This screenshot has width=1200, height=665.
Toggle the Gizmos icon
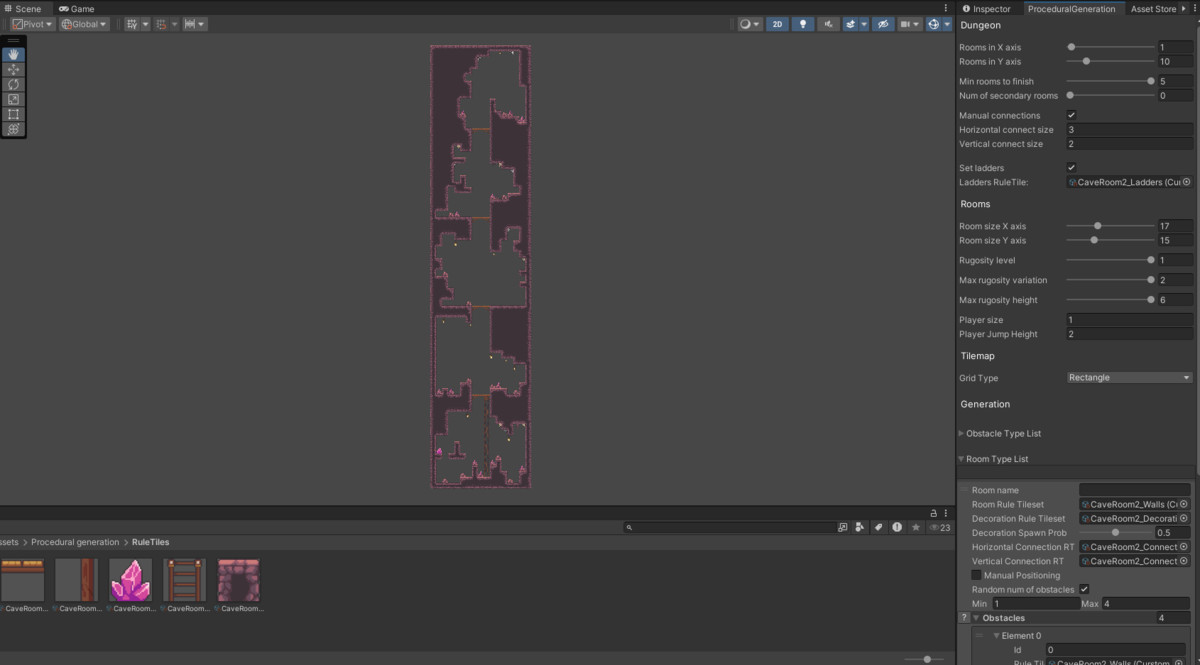pos(933,24)
